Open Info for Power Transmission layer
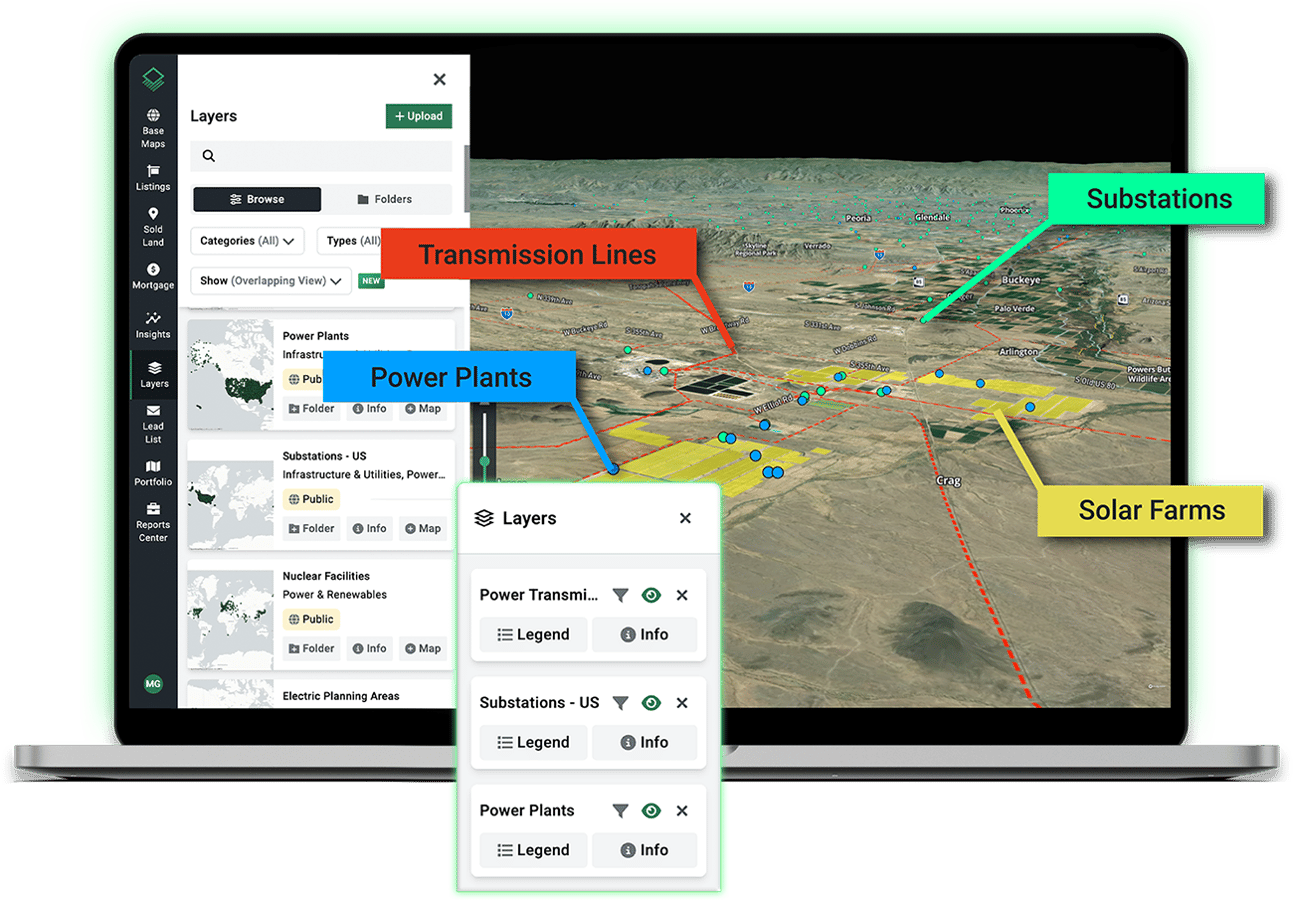This screenshot has height=900, width=1293. (x=644, y=634)
